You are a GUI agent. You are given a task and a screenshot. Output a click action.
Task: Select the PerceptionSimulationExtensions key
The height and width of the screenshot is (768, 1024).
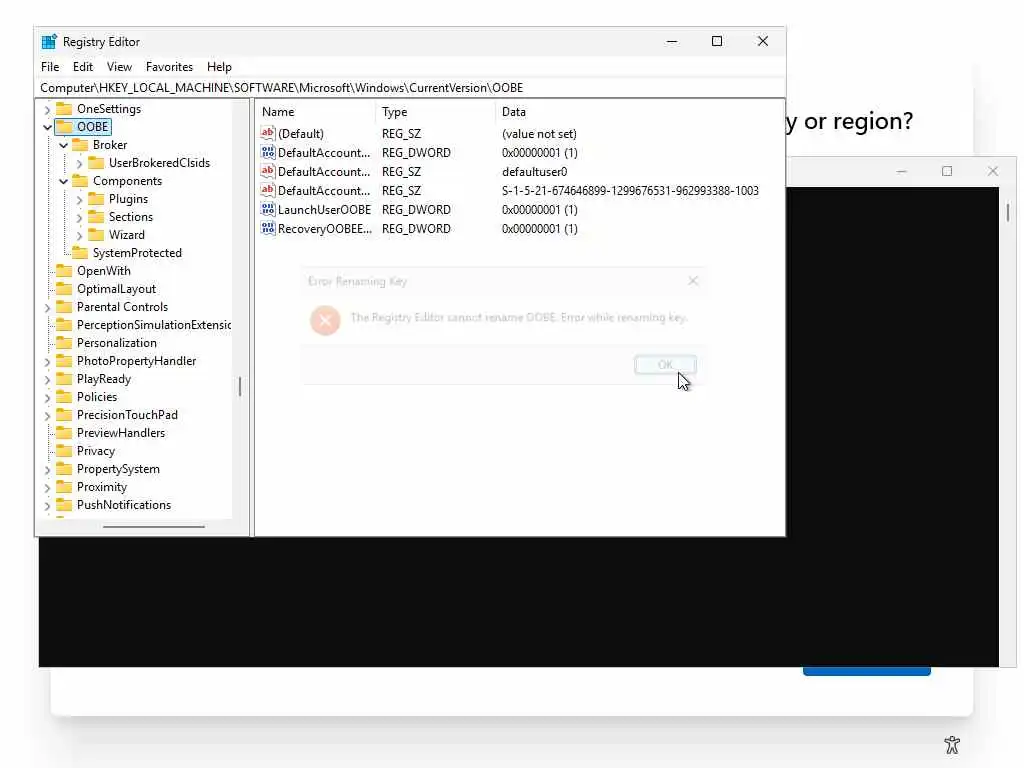point(153,325)
